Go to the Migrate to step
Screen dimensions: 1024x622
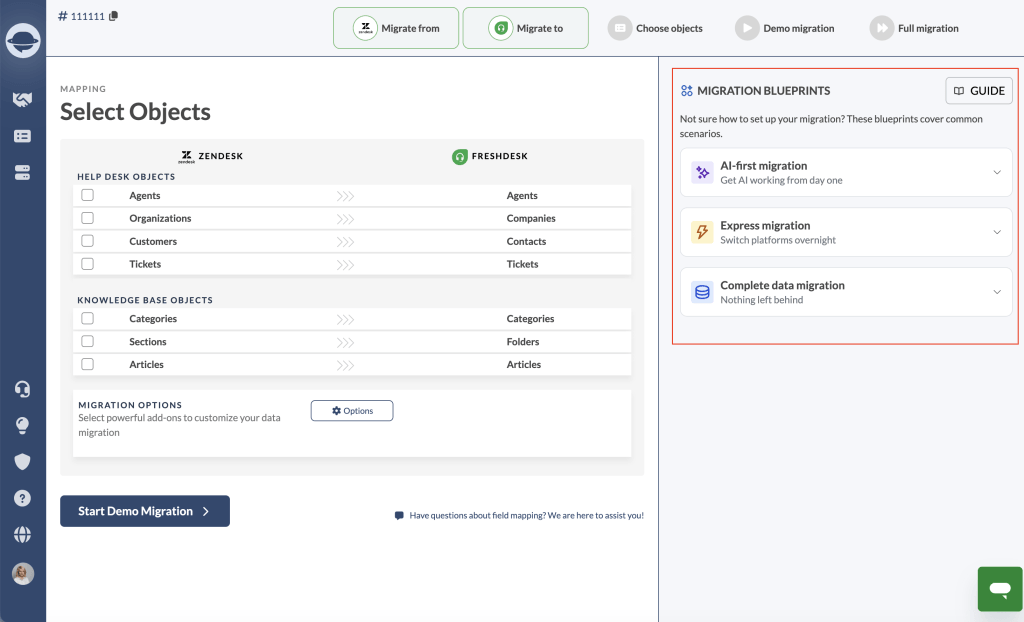pyautogui.click(x=525, y=28)
